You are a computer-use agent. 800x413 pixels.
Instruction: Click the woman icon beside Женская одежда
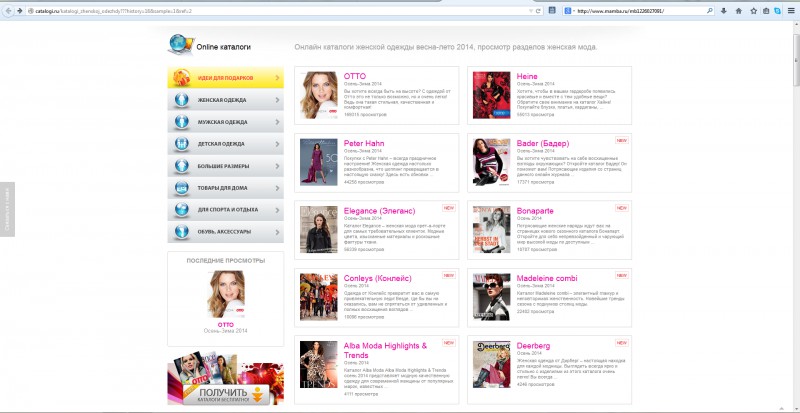(x=182, y=100)
